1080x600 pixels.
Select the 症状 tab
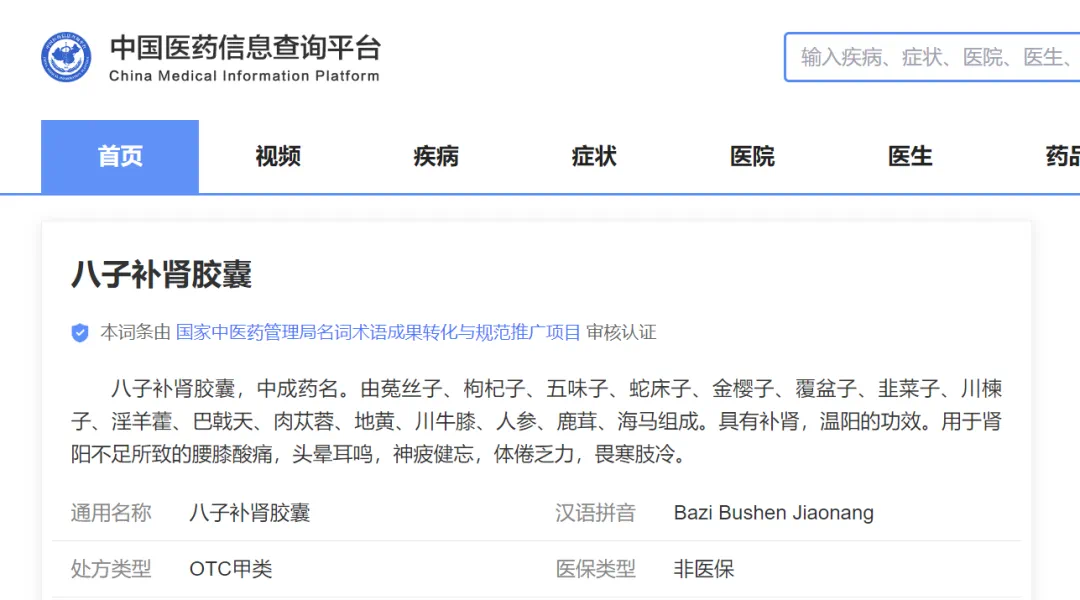593,156
